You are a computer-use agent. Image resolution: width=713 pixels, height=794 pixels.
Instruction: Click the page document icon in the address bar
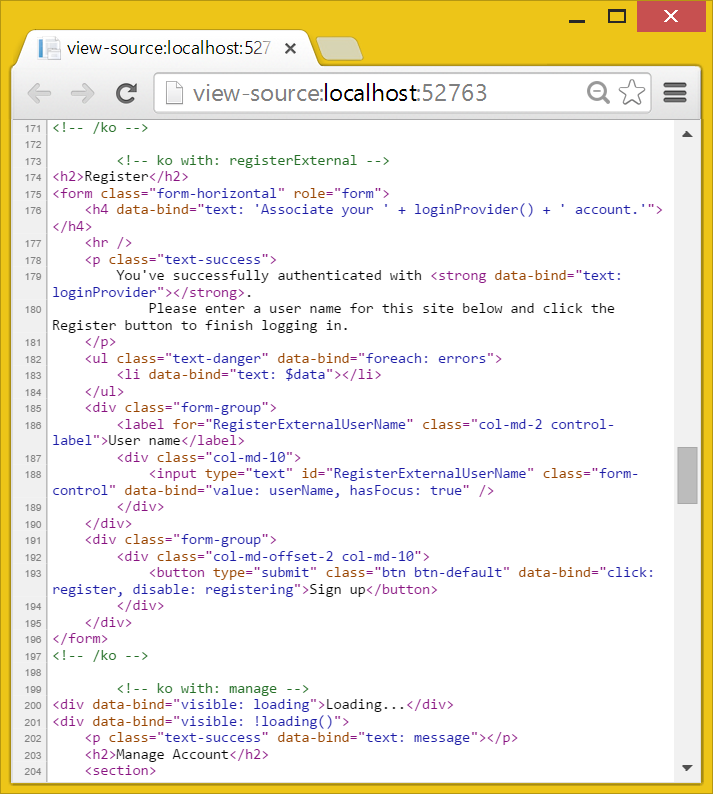click(174, 93)
